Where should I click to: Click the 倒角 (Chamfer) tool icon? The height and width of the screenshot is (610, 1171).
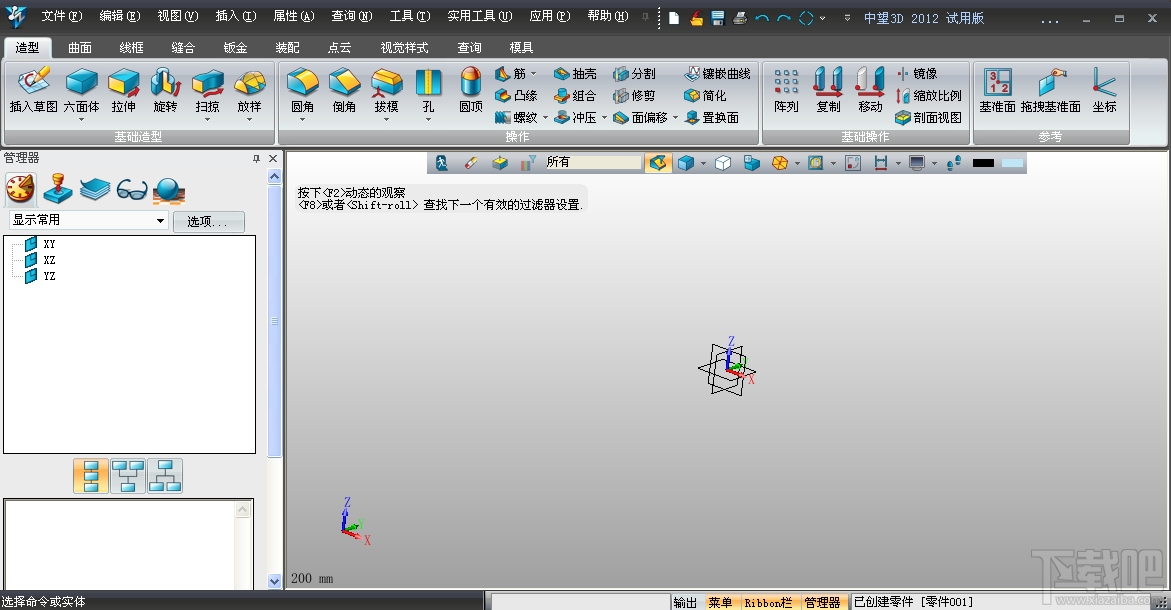(x=344, y=82)
